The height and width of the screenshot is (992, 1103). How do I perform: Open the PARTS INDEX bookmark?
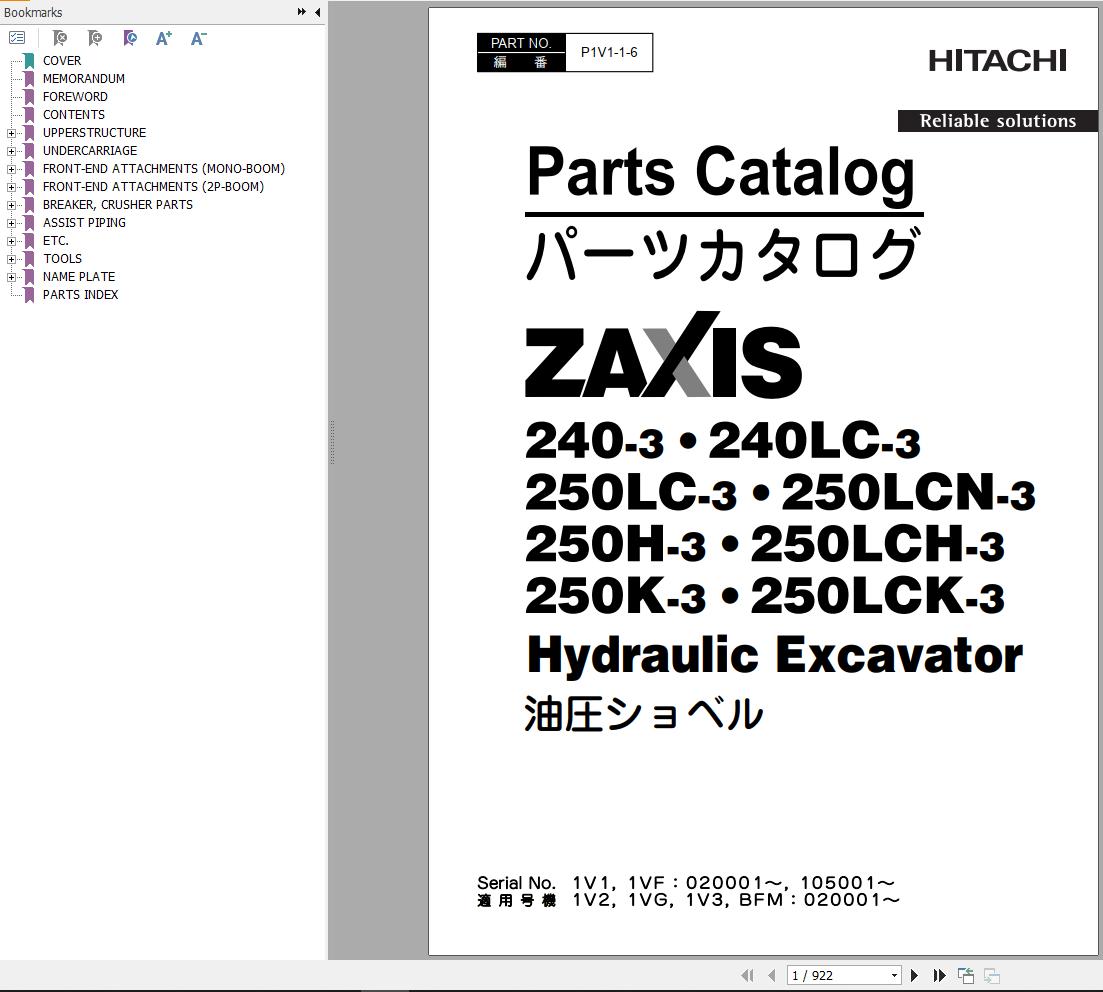(x=80, y=295)
